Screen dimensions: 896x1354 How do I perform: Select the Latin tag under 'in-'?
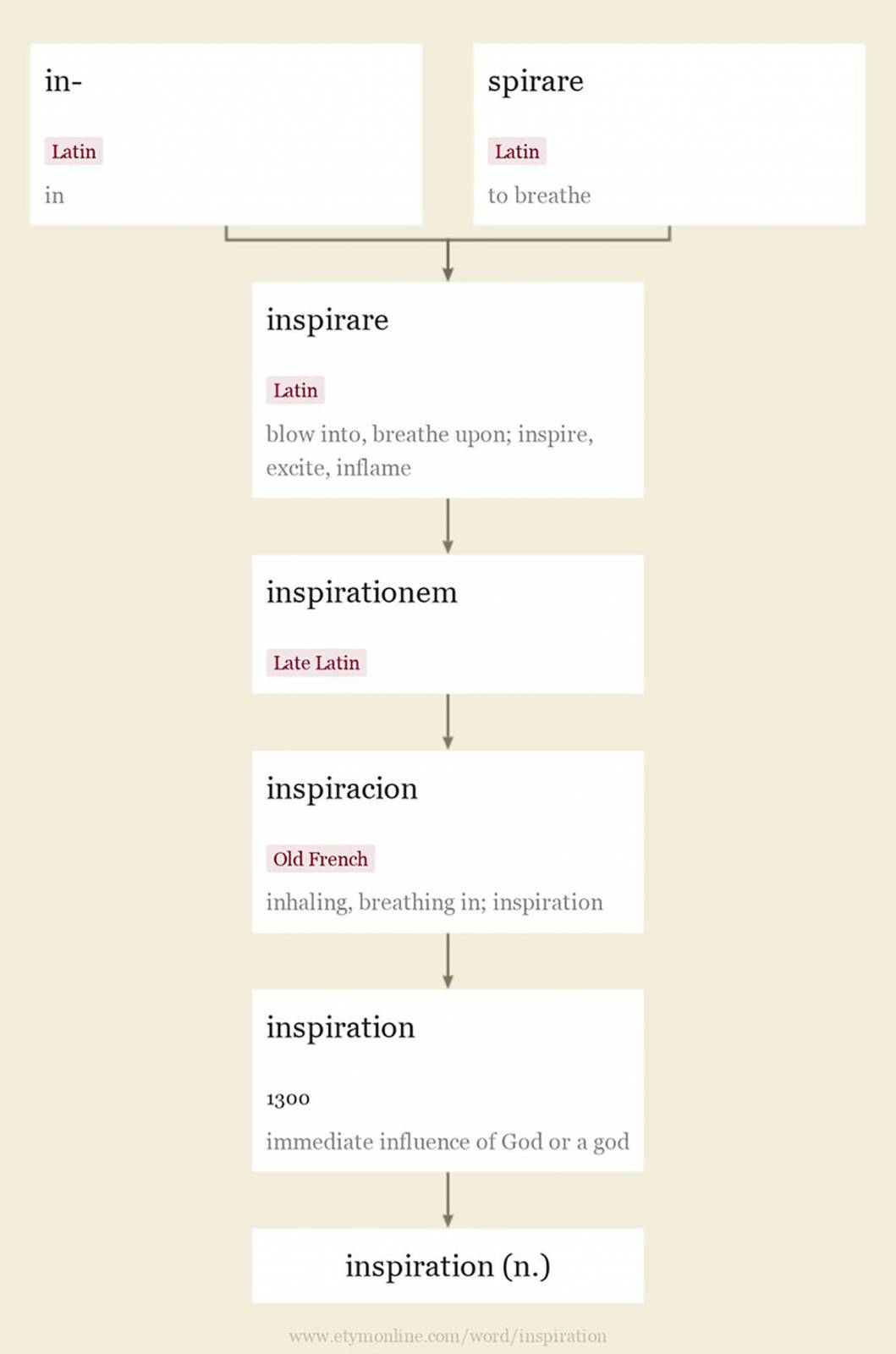74,151
